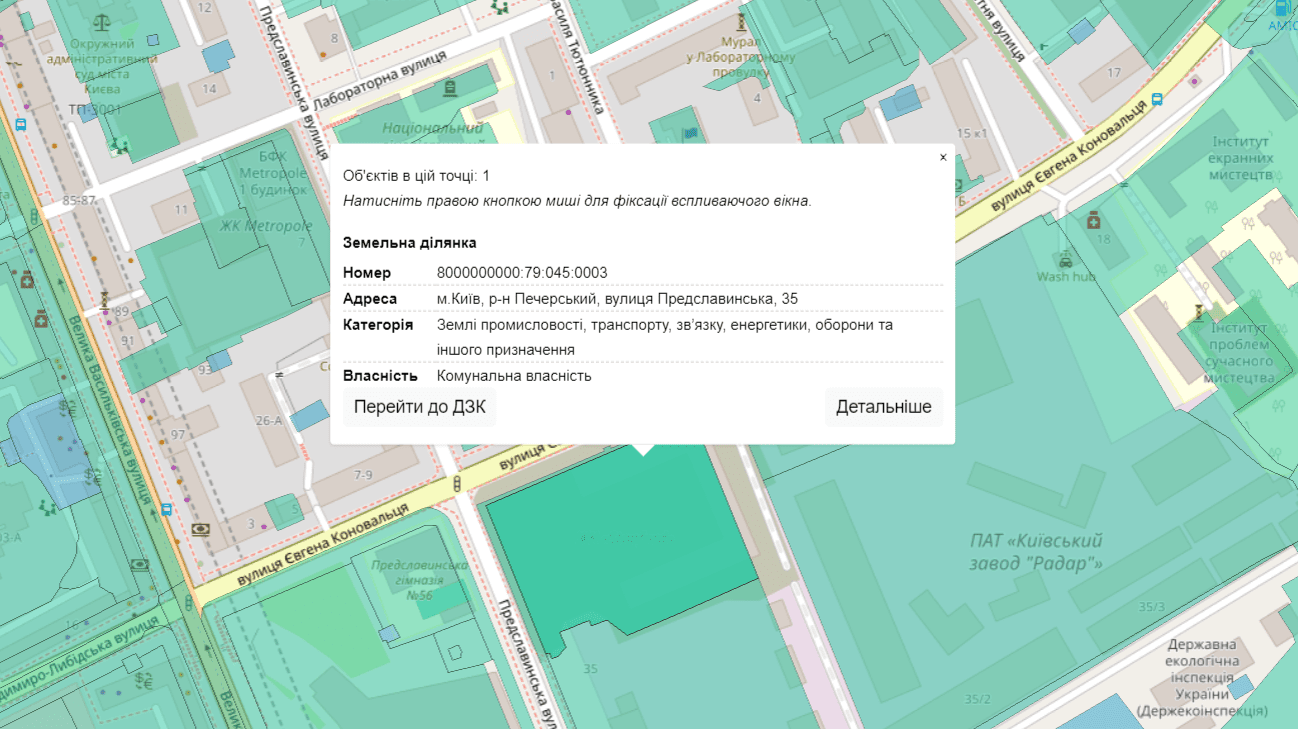This screenshot has height=735, width=1298.
Task: Click the traffic light icon at the intersection
Action: (458, 485)
